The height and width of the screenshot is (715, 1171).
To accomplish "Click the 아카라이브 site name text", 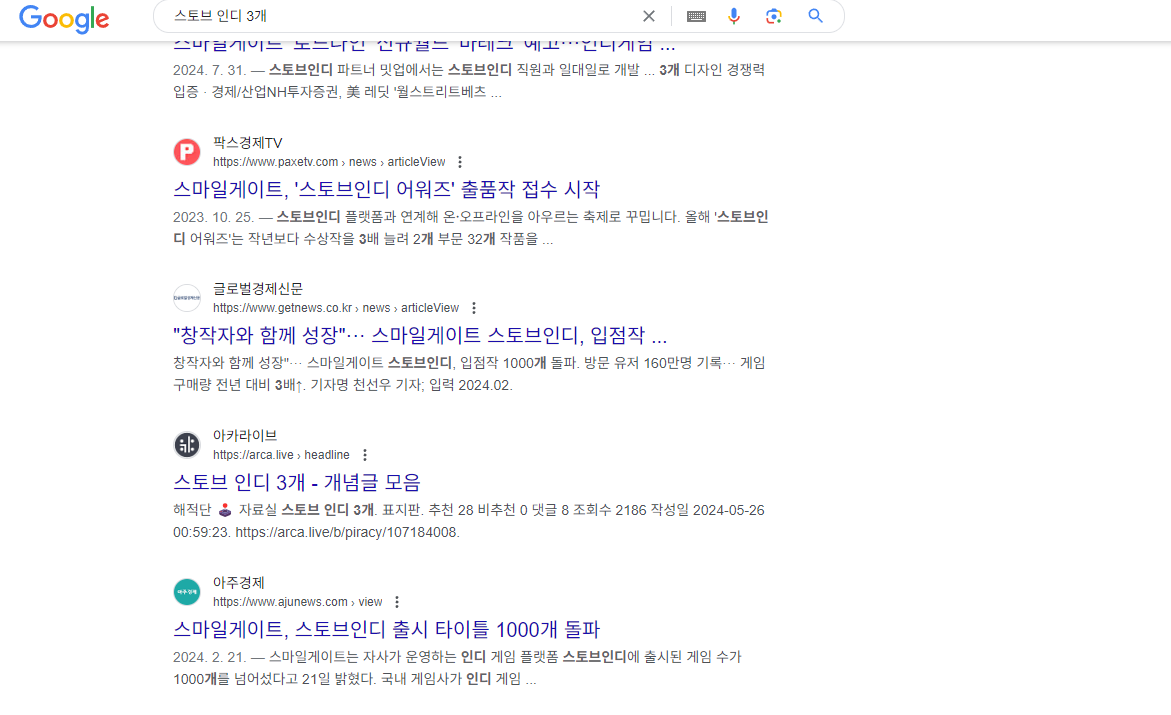I will point(245,436).
